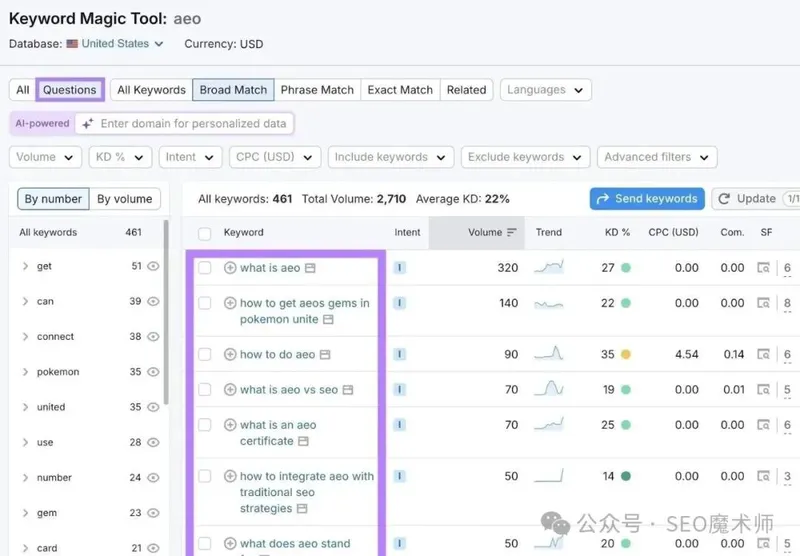800x556 pixels.
Task: Click the SERP icon next to 'how to do aeo'
Action: [325, 355]
